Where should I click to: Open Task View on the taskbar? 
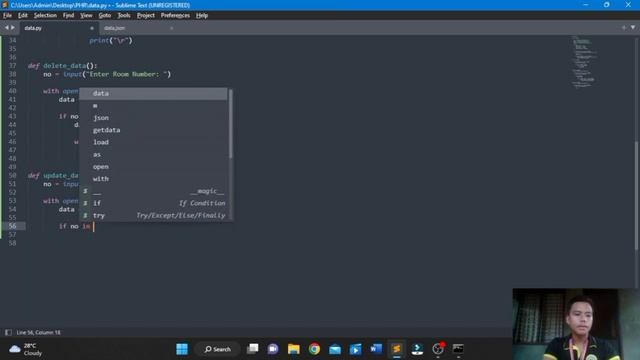[253, 349]
